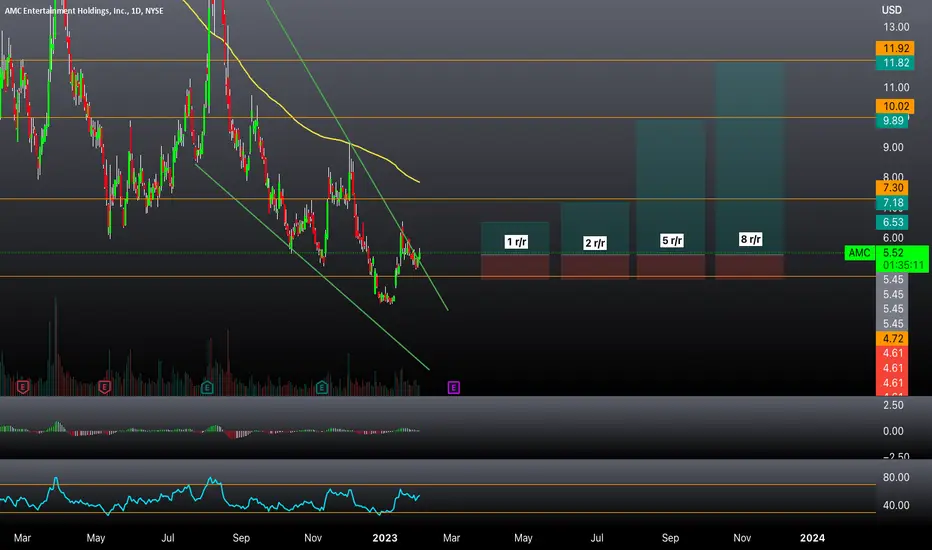Open the red earnings E marker above the first Mar label
This screenshot has height=550, width=932.
coord(23,388)
